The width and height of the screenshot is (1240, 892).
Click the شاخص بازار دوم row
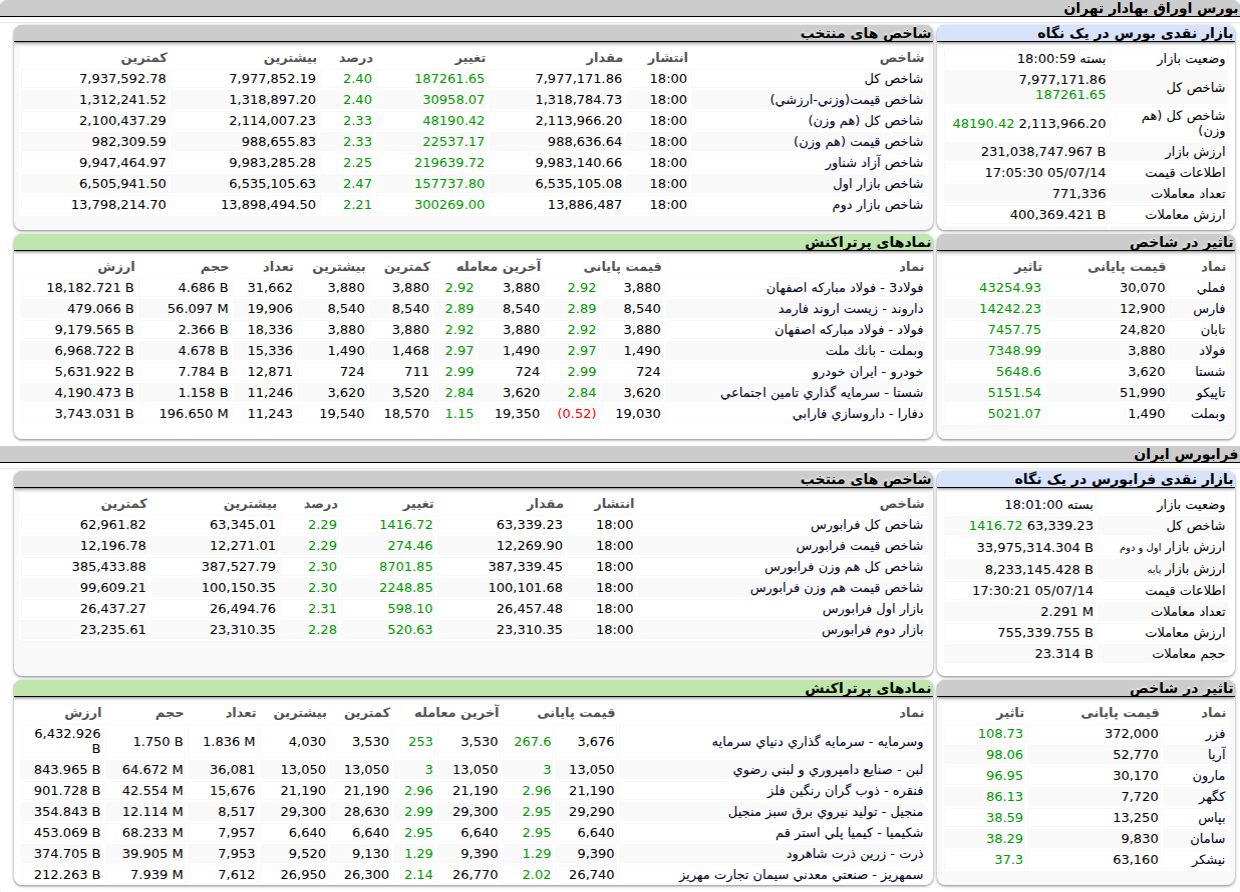[x=475, y=204]
